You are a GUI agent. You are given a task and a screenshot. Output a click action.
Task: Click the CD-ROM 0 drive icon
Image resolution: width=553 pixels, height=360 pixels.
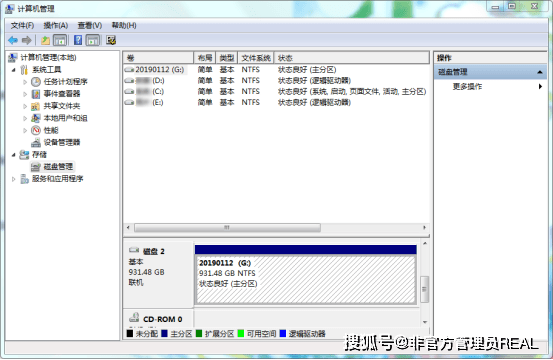134,318
